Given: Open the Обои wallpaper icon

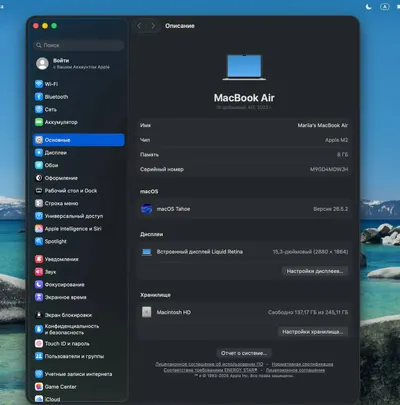Looking at the screenshot, I should point(39,165).
